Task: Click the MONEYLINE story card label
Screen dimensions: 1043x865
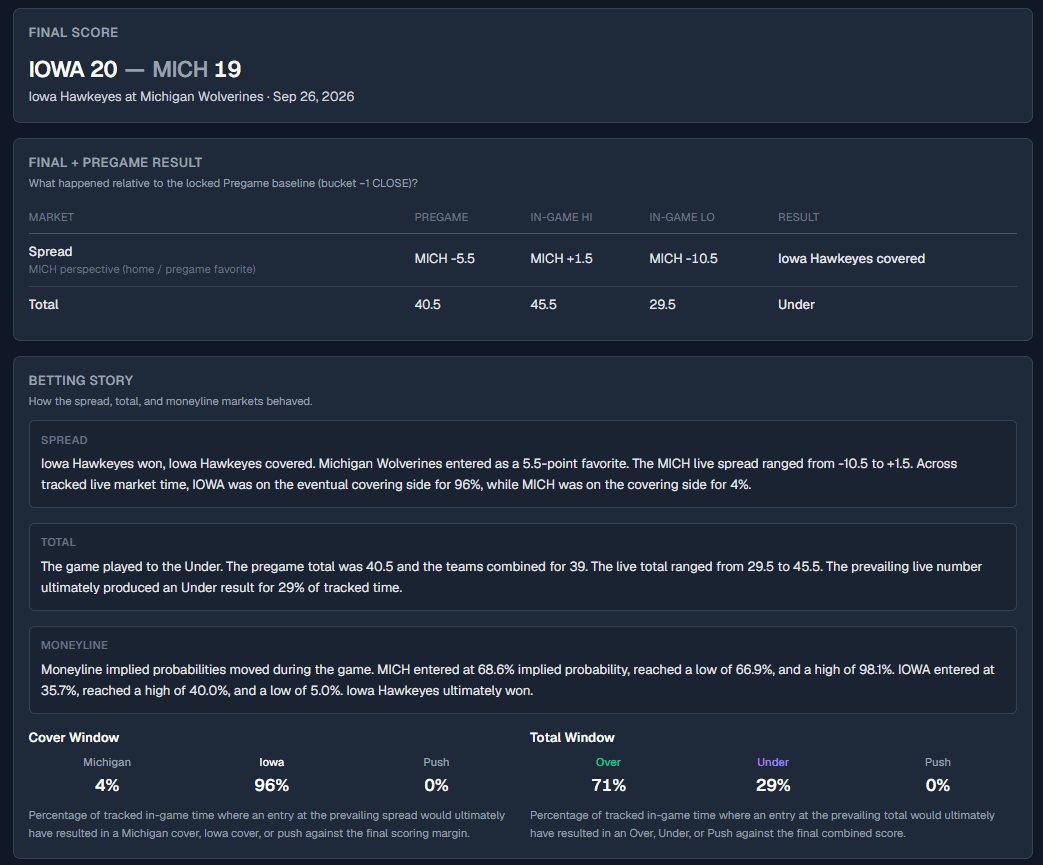Action: click(74, 645)
